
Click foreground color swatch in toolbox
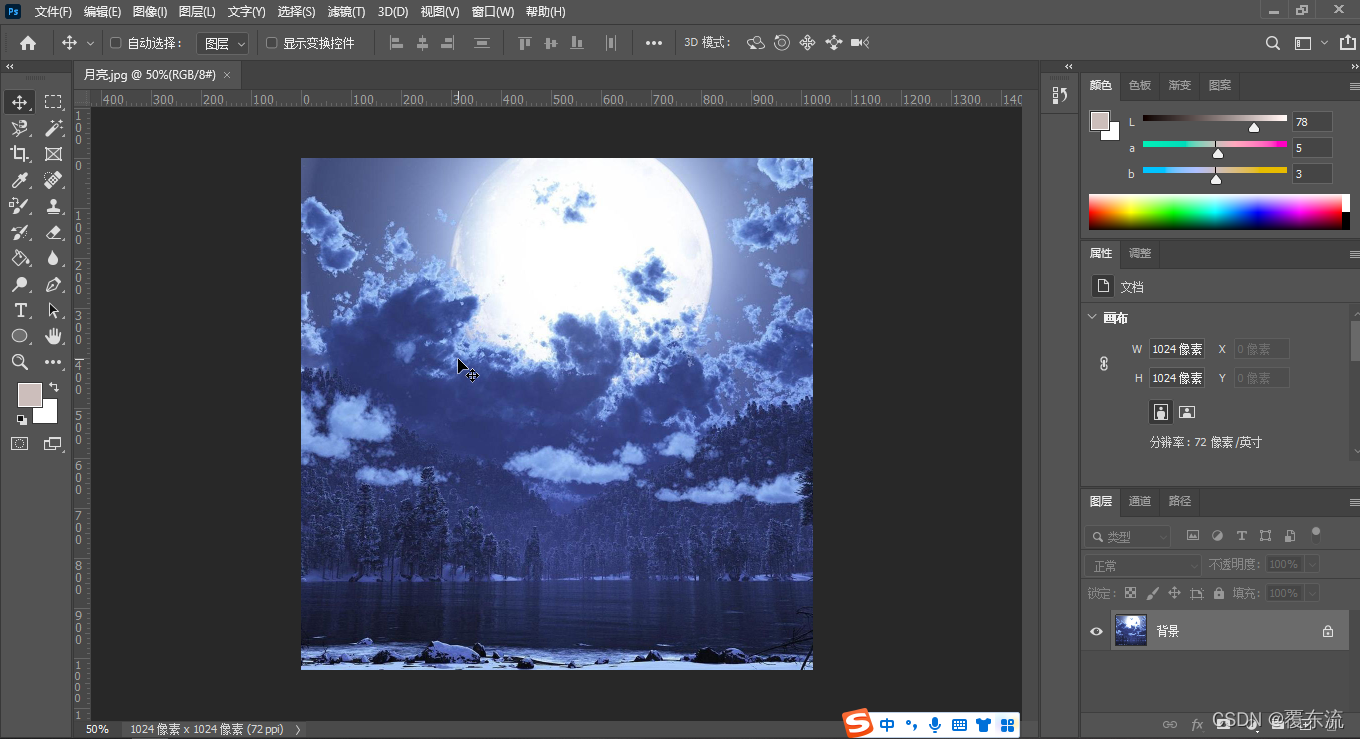[30, 394]
